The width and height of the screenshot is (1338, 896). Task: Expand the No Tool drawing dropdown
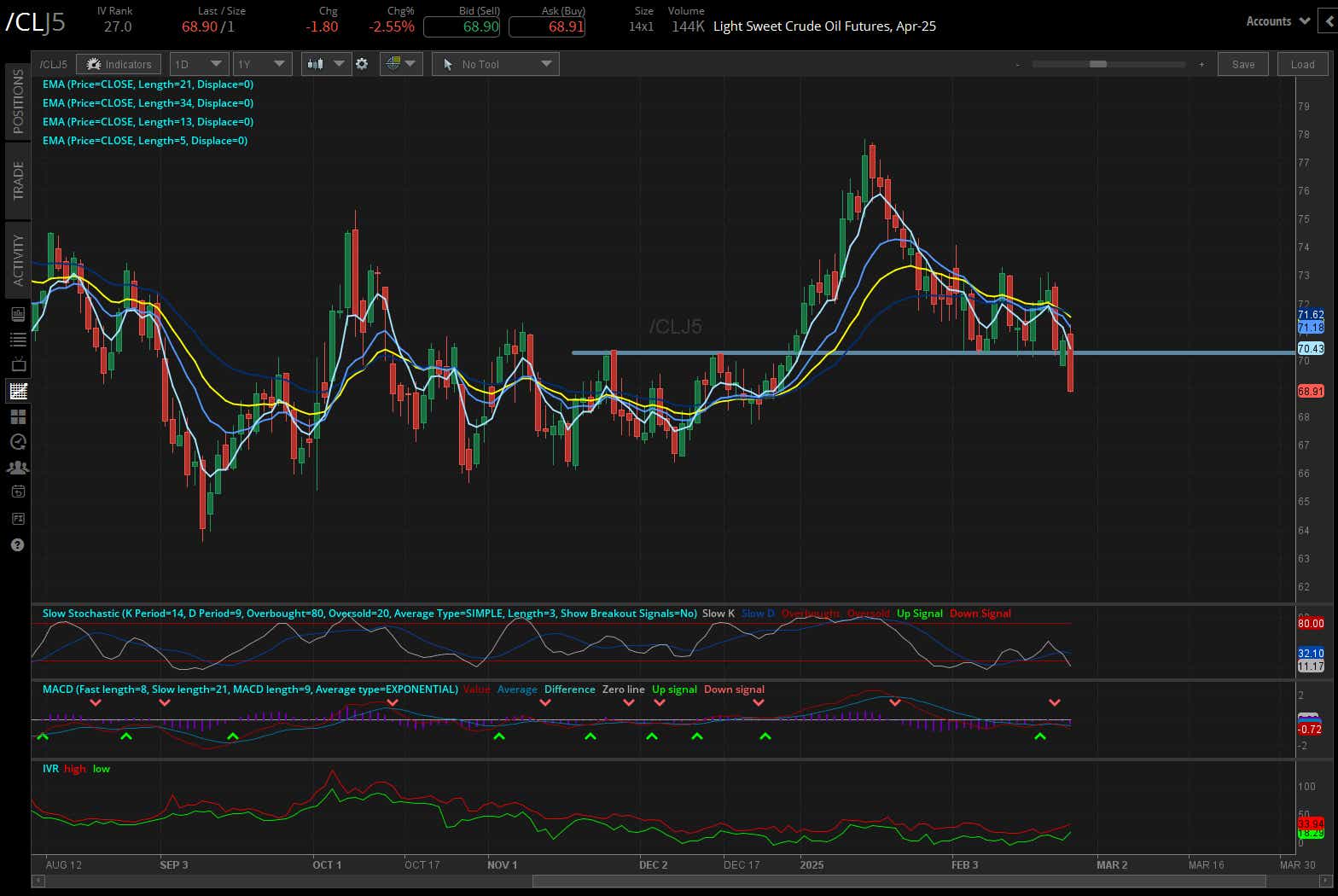click(x=496, y=64)
